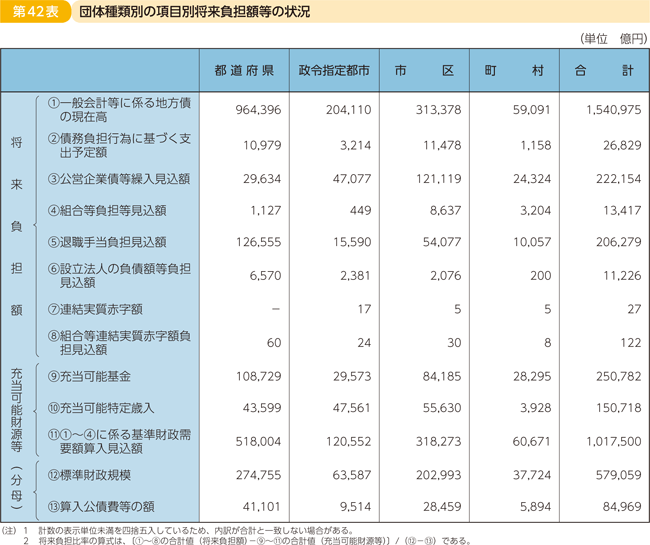650x545 pixels.
Task: Click row label ④組合等負担等見込額
Action: pyautogui.click(x=107, y=211)
